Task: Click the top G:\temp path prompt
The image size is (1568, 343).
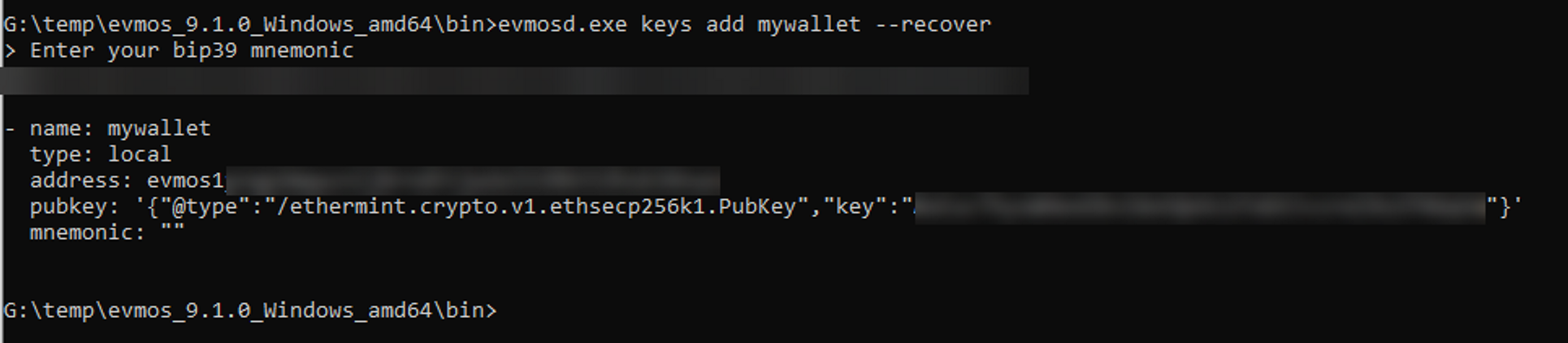Action: point(250,24)
